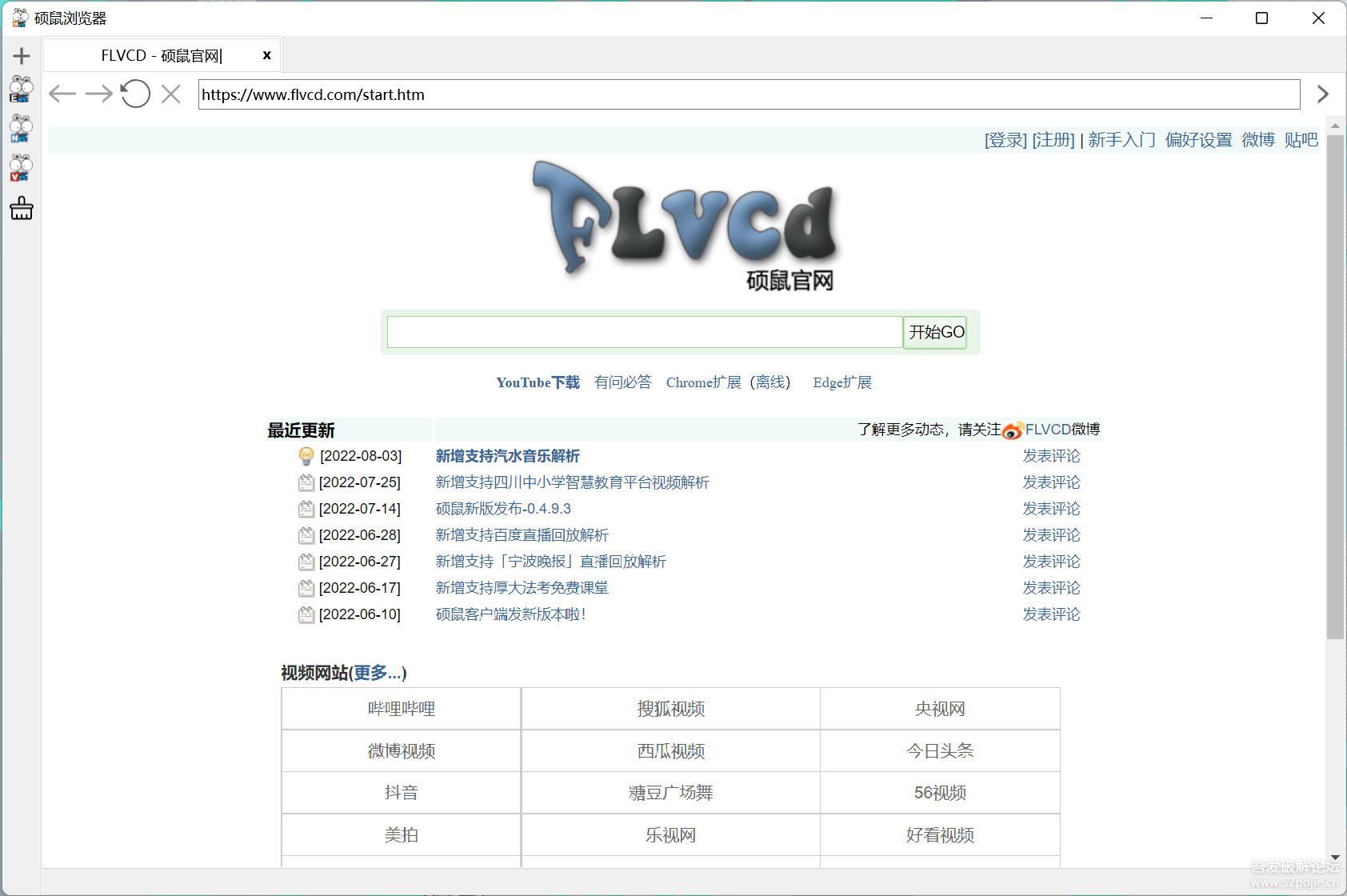This screenshot has width=1347, height=896.
Task: Click the cleaning brush icon in sidebar
Action: (22, 208)
